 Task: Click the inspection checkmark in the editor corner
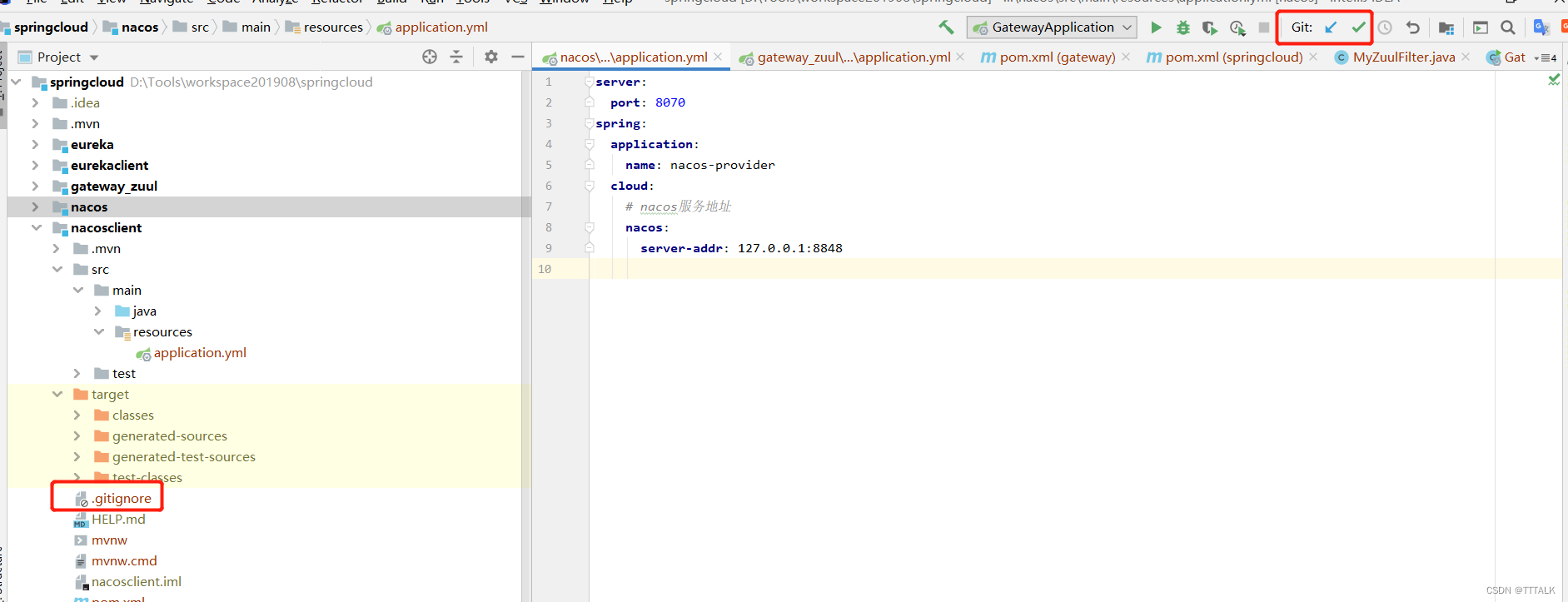[1554, 80]
